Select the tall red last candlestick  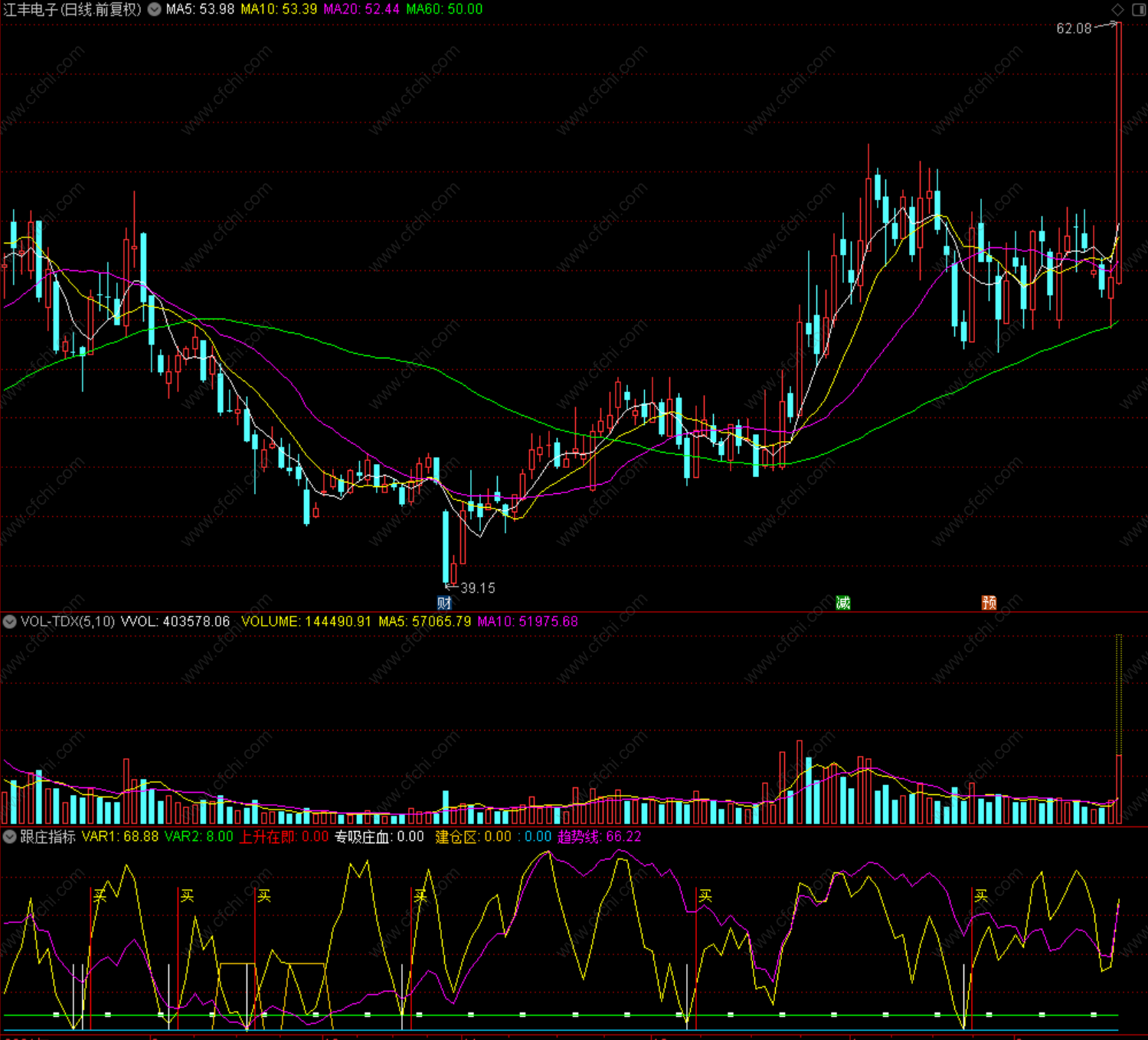pos(1119,153)
